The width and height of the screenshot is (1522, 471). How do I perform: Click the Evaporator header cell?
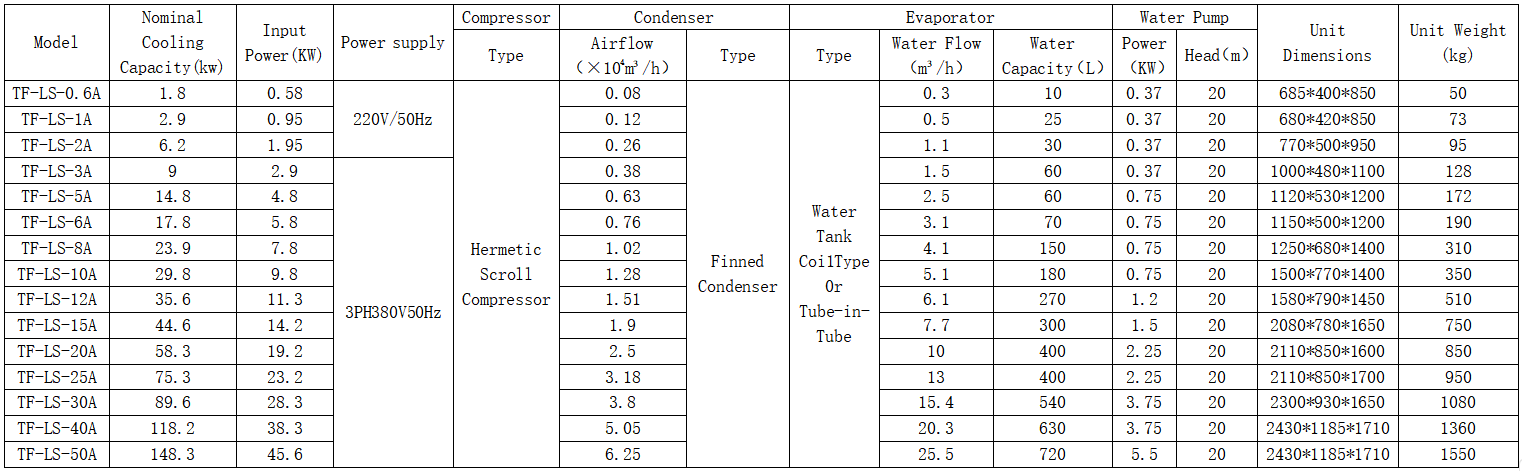950,17
